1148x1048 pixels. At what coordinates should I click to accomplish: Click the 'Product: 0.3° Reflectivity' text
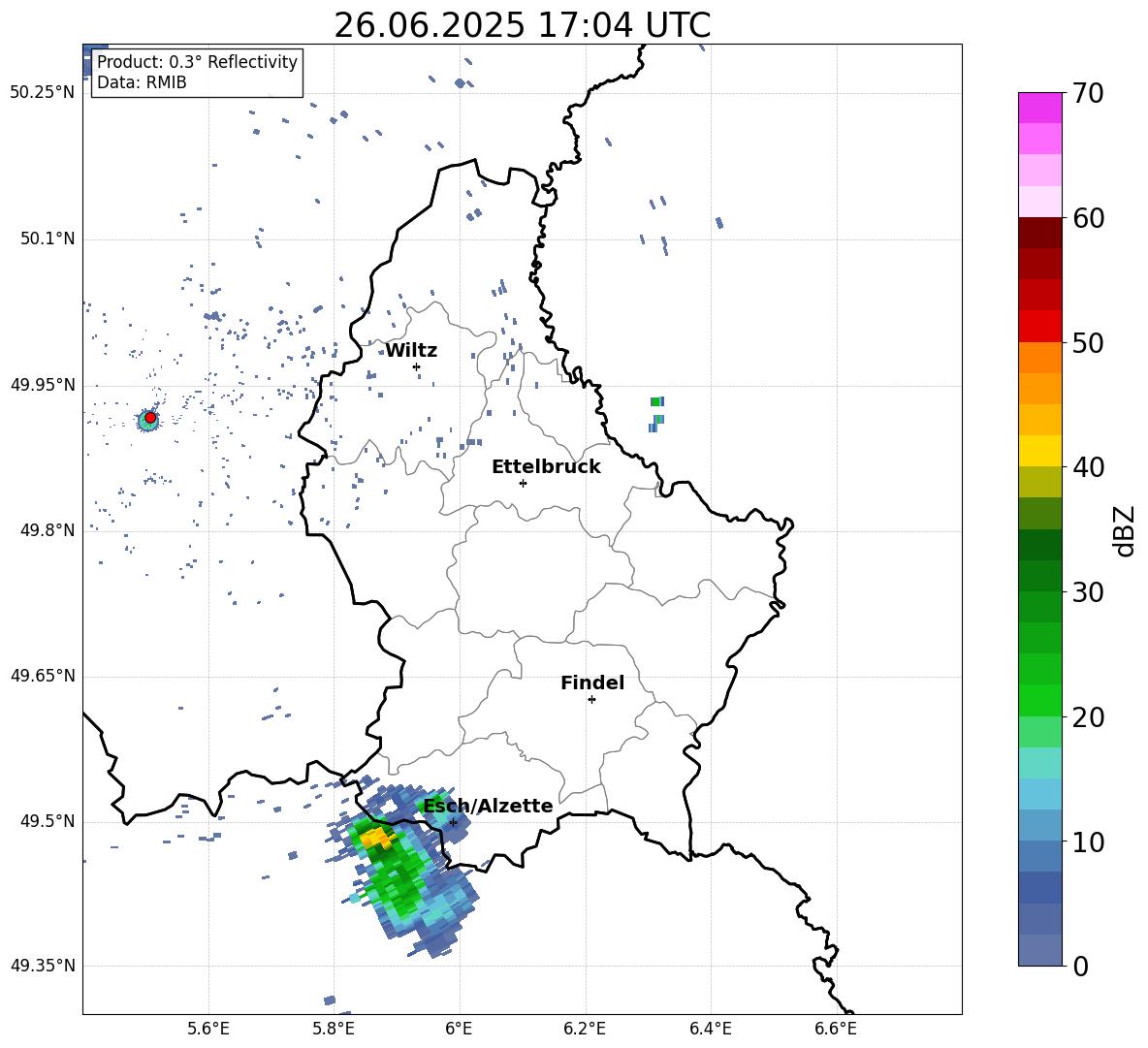pyautogui.click(x=197, y=62)
